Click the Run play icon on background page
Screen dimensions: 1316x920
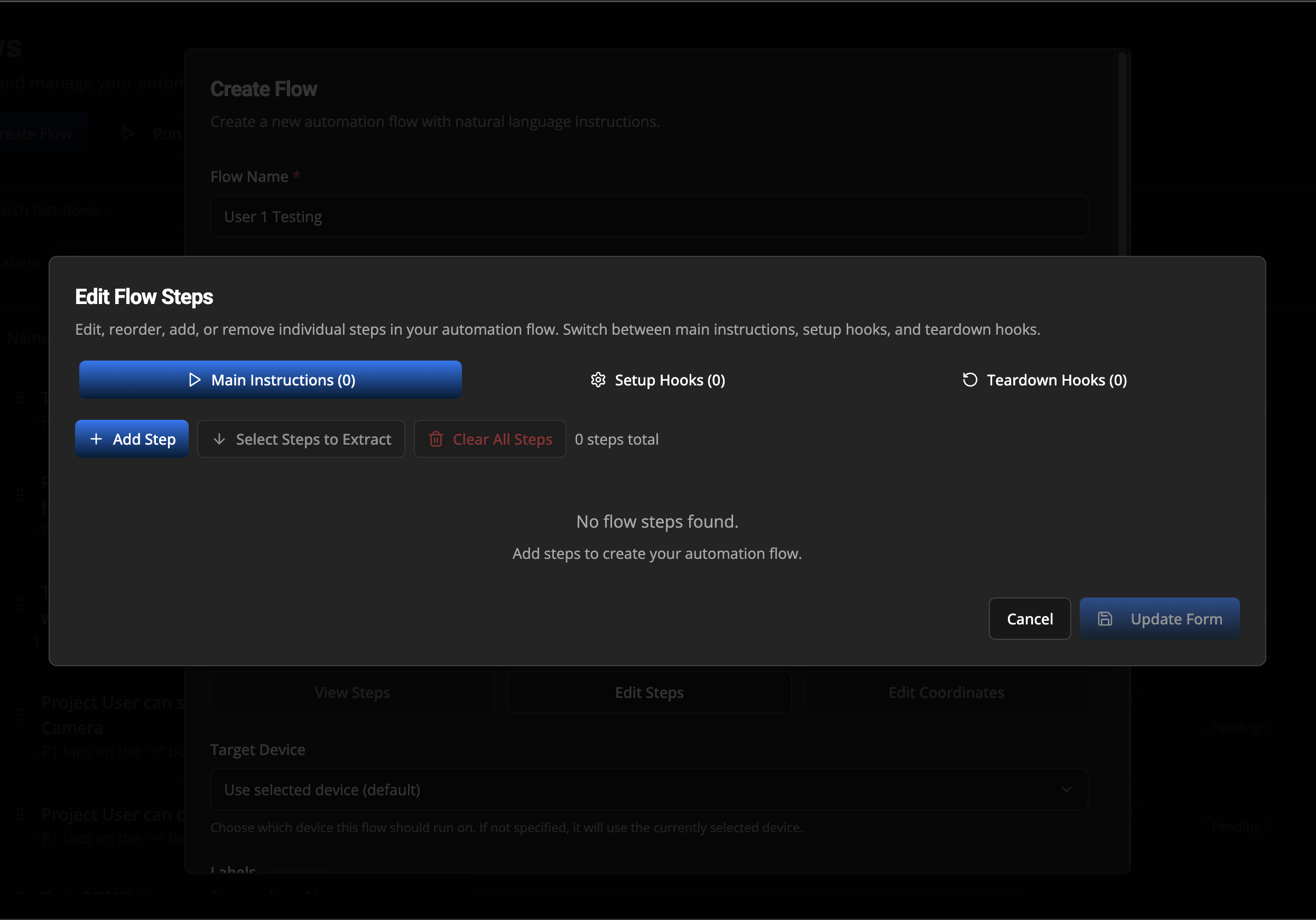coord(128,134)
